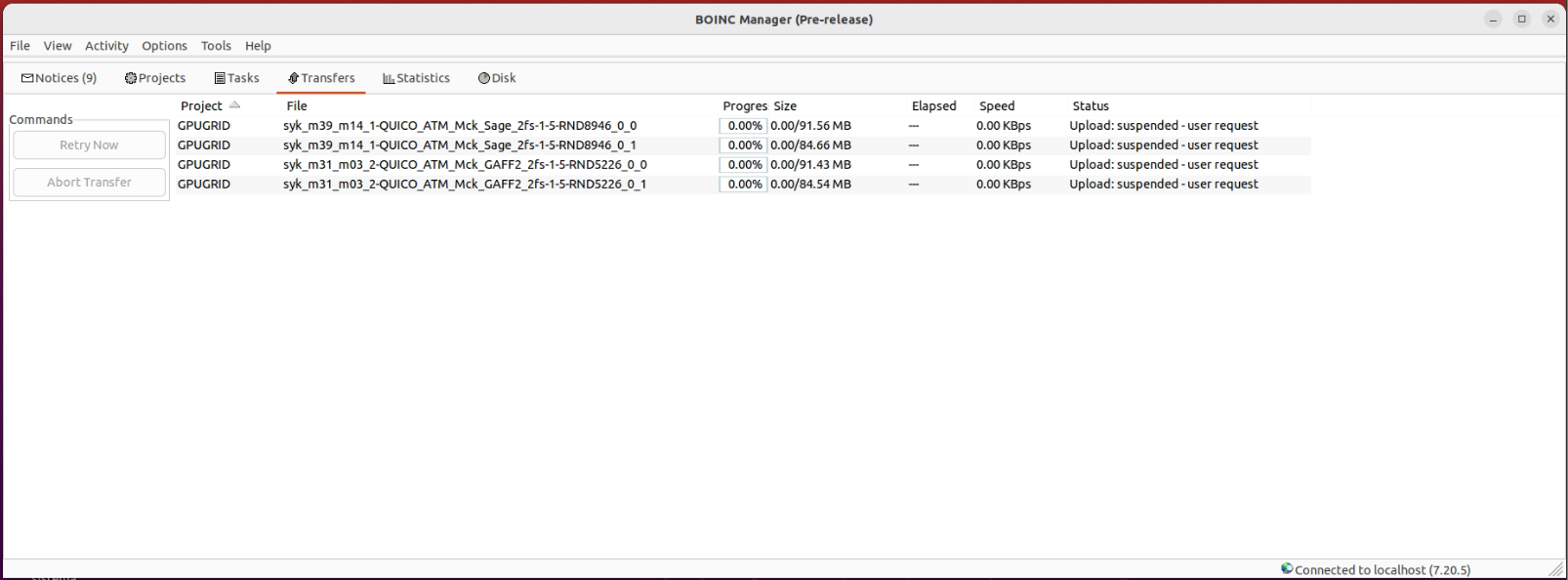Click the connection status globe icon
Image resolution: width=1568 pixels, height=580 pixels.
click(x=1287, y=569)
